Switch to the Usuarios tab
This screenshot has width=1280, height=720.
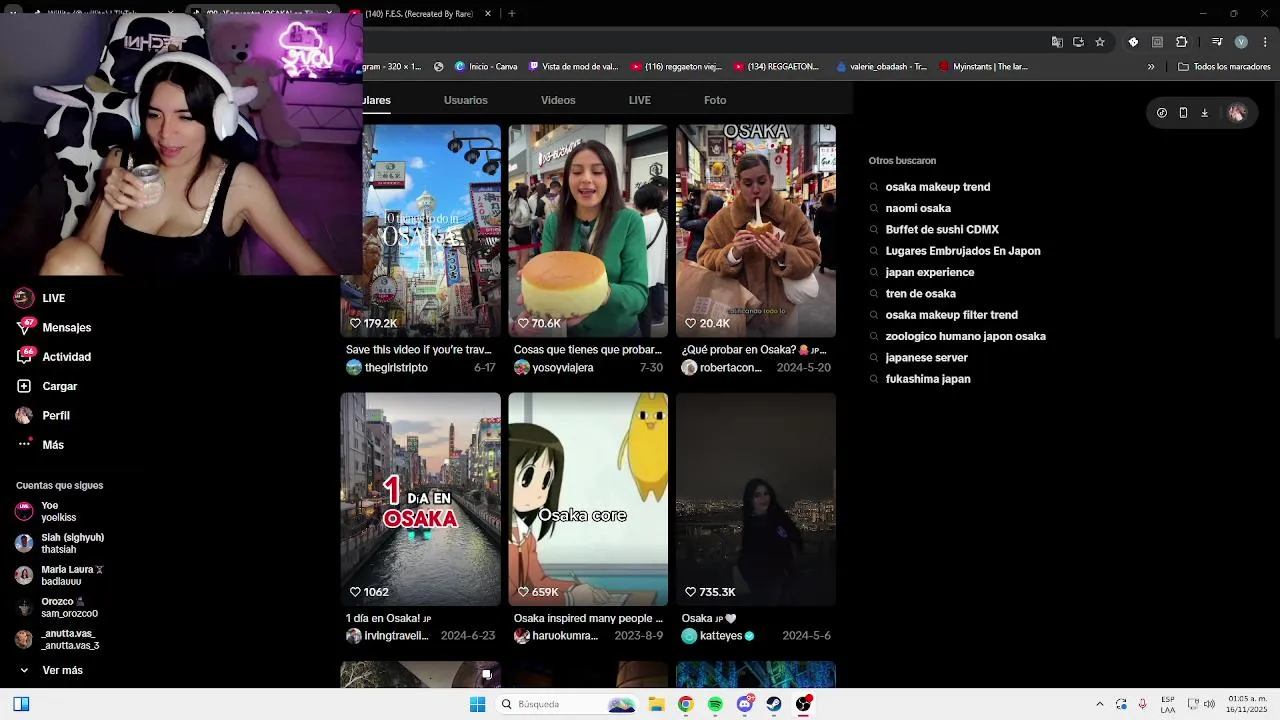(x=466, y=100)
